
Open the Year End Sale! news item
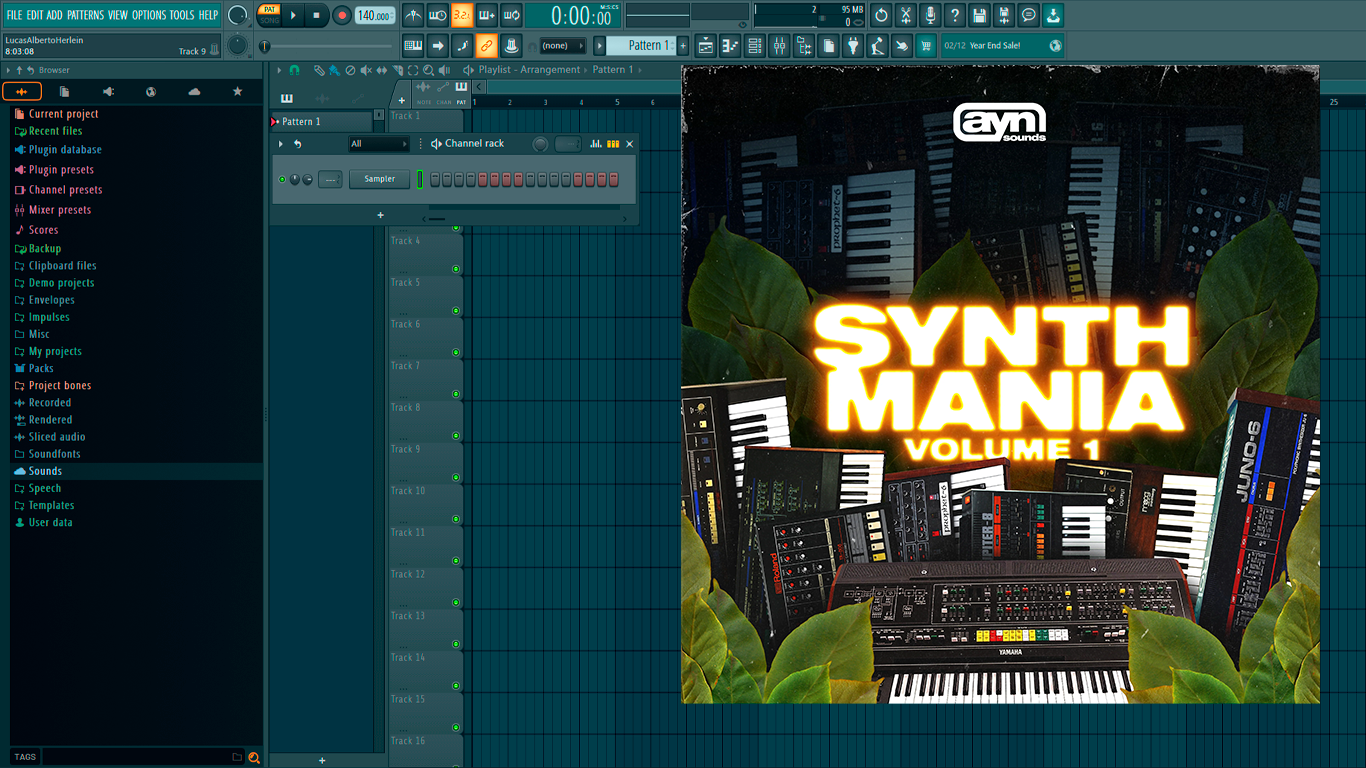coord(1002,45)
